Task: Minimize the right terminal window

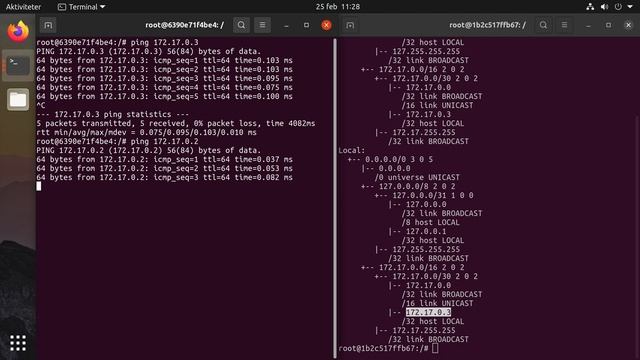Action: [588, 25]
